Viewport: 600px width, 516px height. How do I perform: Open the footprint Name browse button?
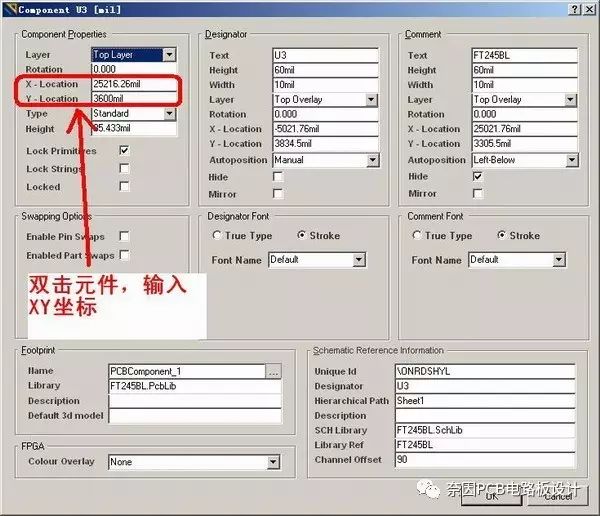[273, 371]
